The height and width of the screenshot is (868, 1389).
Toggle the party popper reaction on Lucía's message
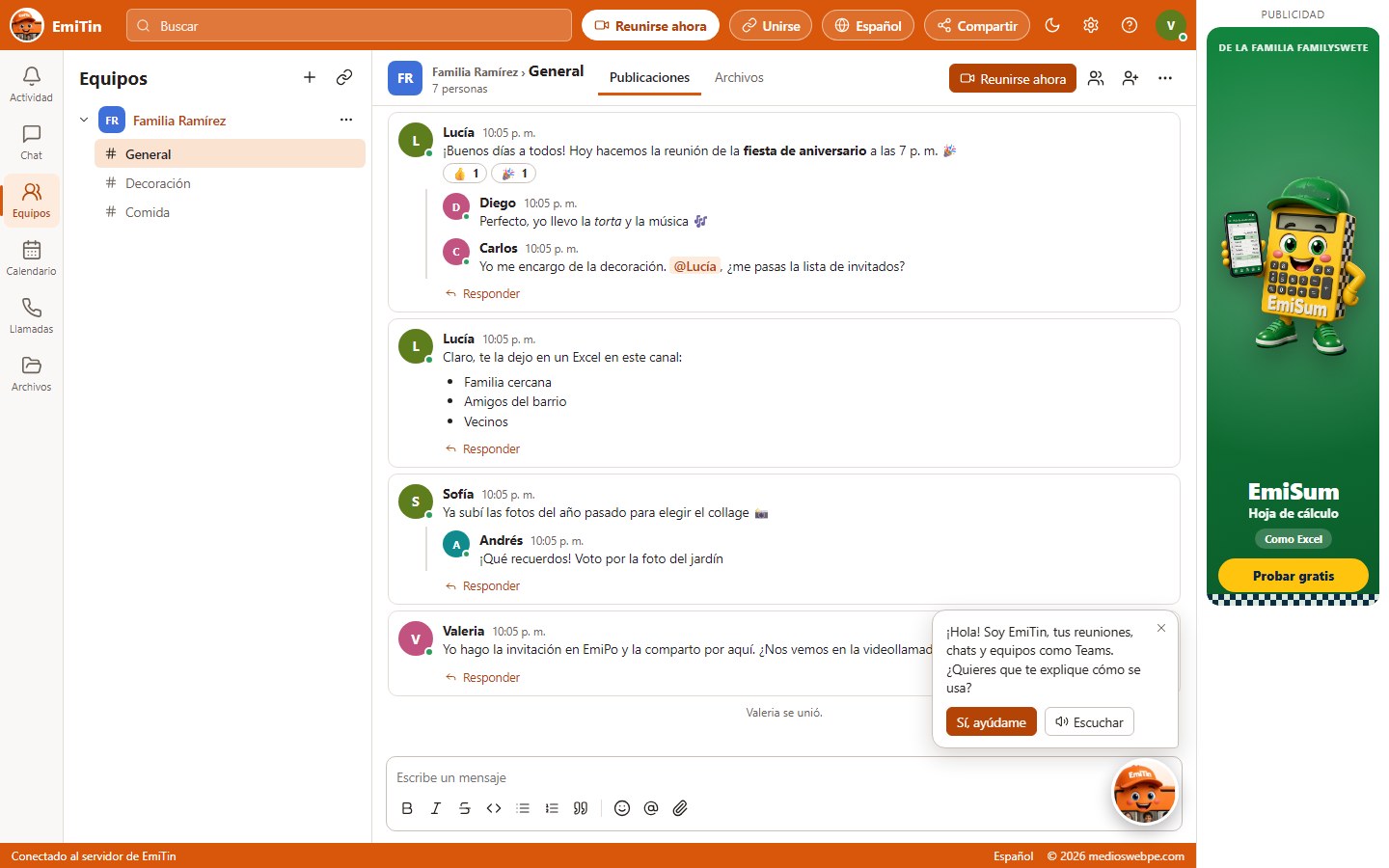coord(514,174)
